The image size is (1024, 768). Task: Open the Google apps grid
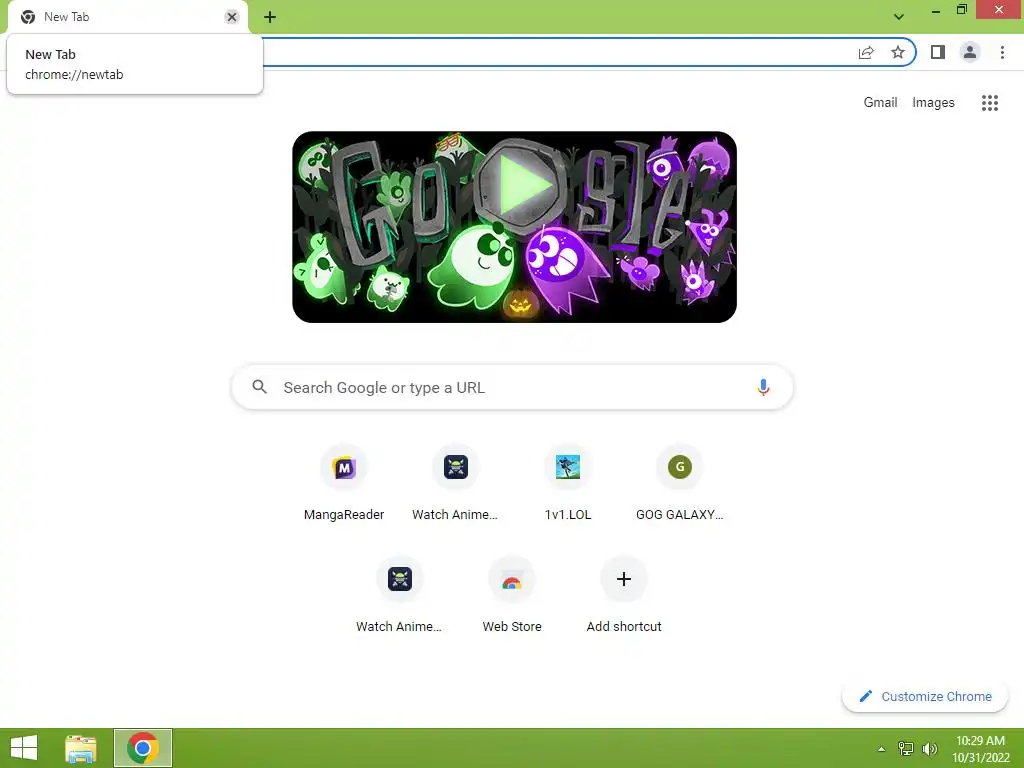[x=989, y=103]
